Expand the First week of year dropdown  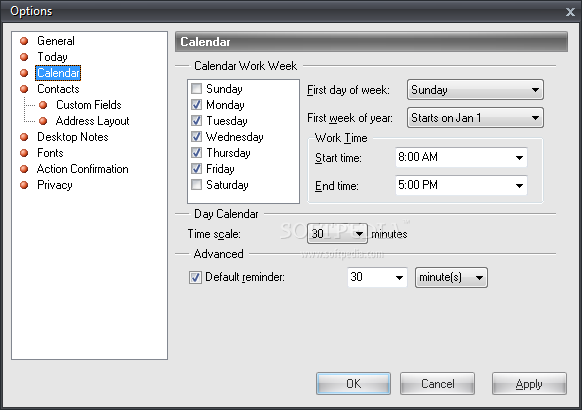[x=475, y=118]
